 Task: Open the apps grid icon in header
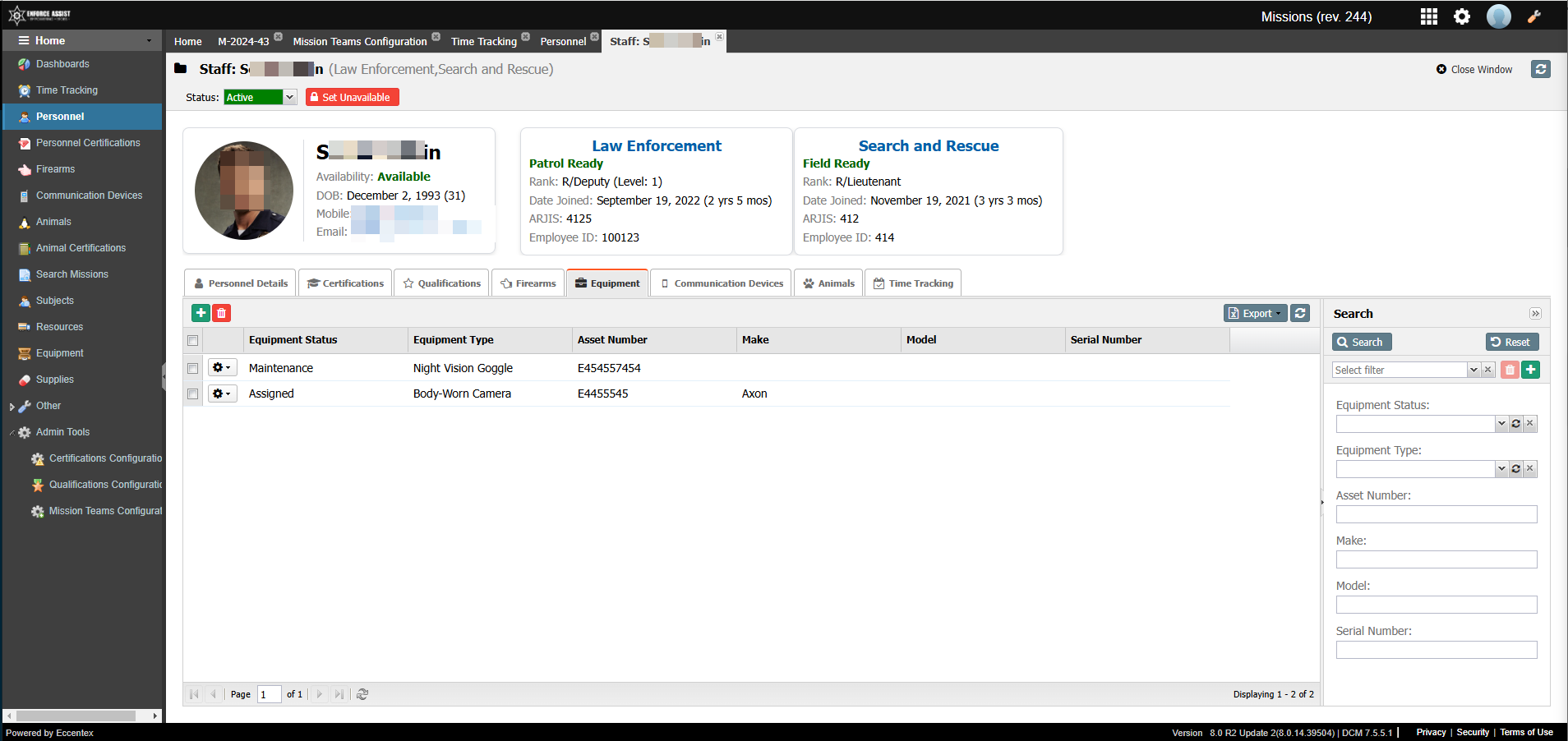click(1428, 16)
